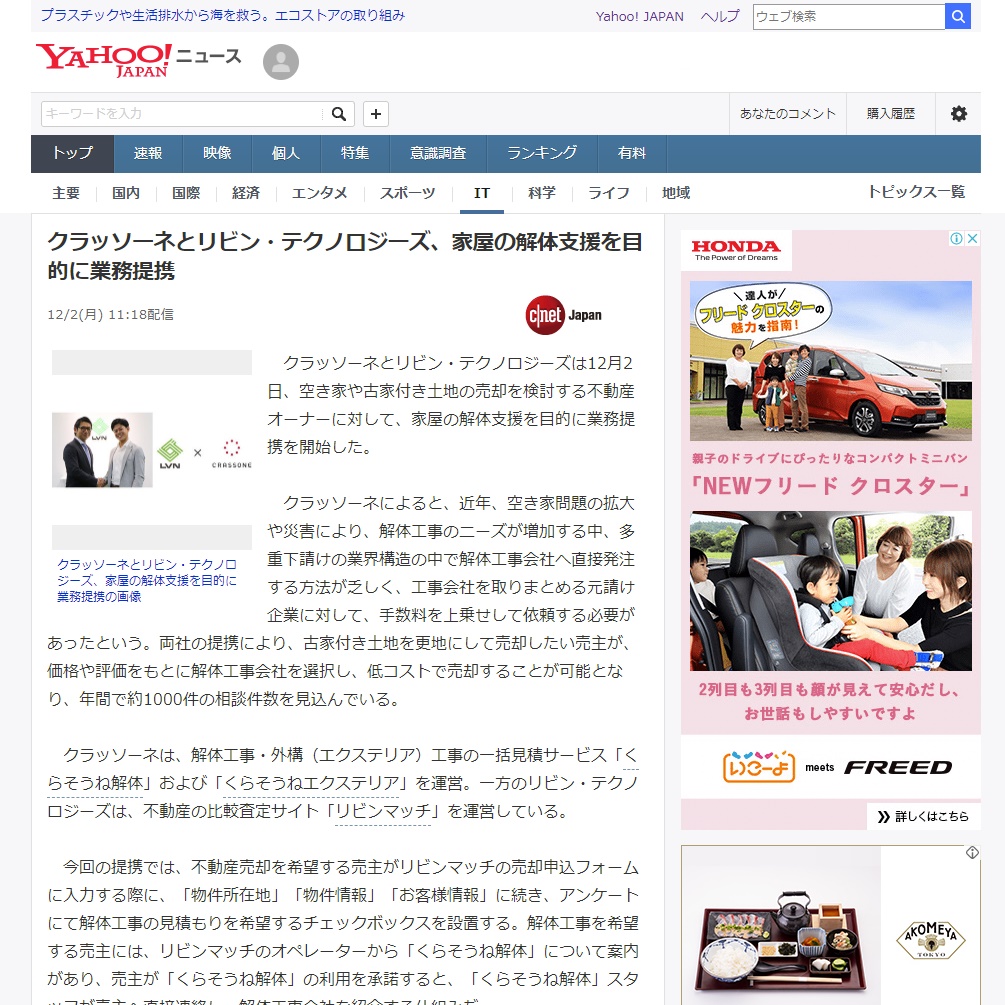Click the AKOMEYA Tokyo logo
The width and height of the screenshot is (1005, 1005).
pyautogui.click(x=931, y=940)
